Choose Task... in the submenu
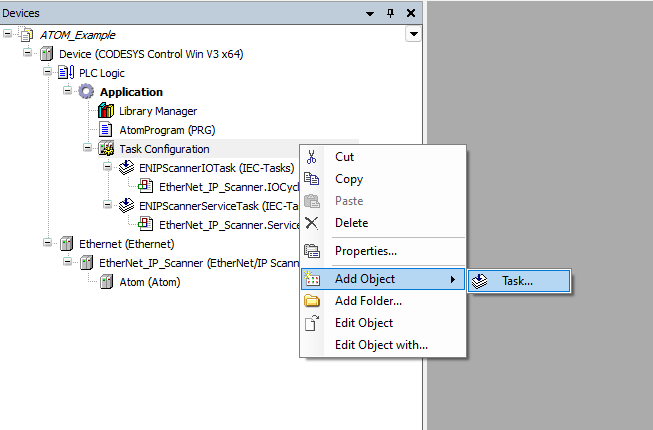 519,281
